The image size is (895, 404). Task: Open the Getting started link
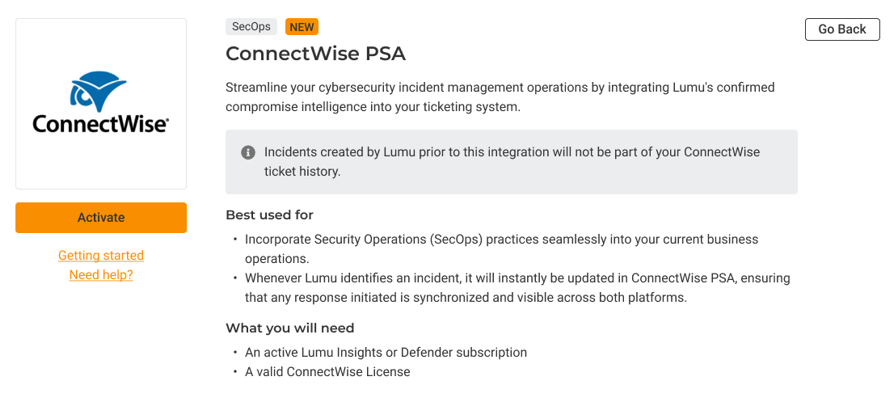click(x=101, y=256)
